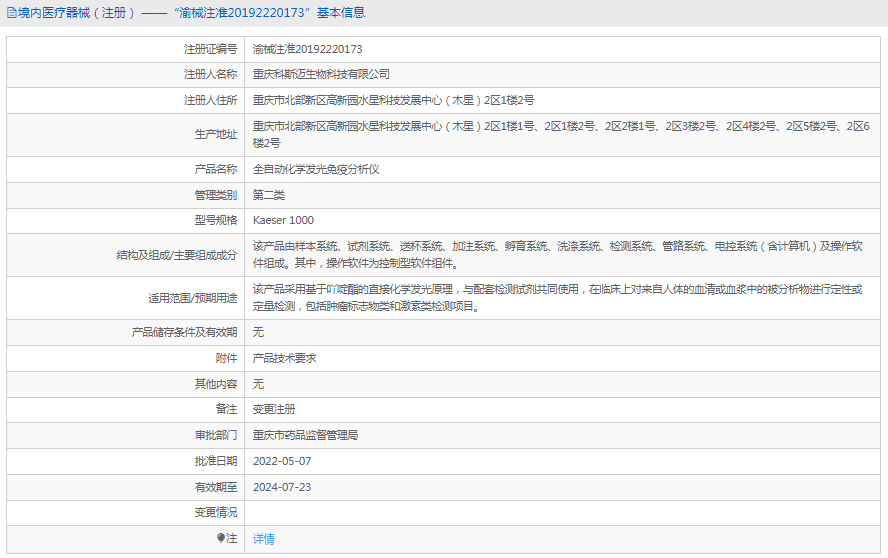
Task: Click the 第二类 management category value
Action: (268, 194)
